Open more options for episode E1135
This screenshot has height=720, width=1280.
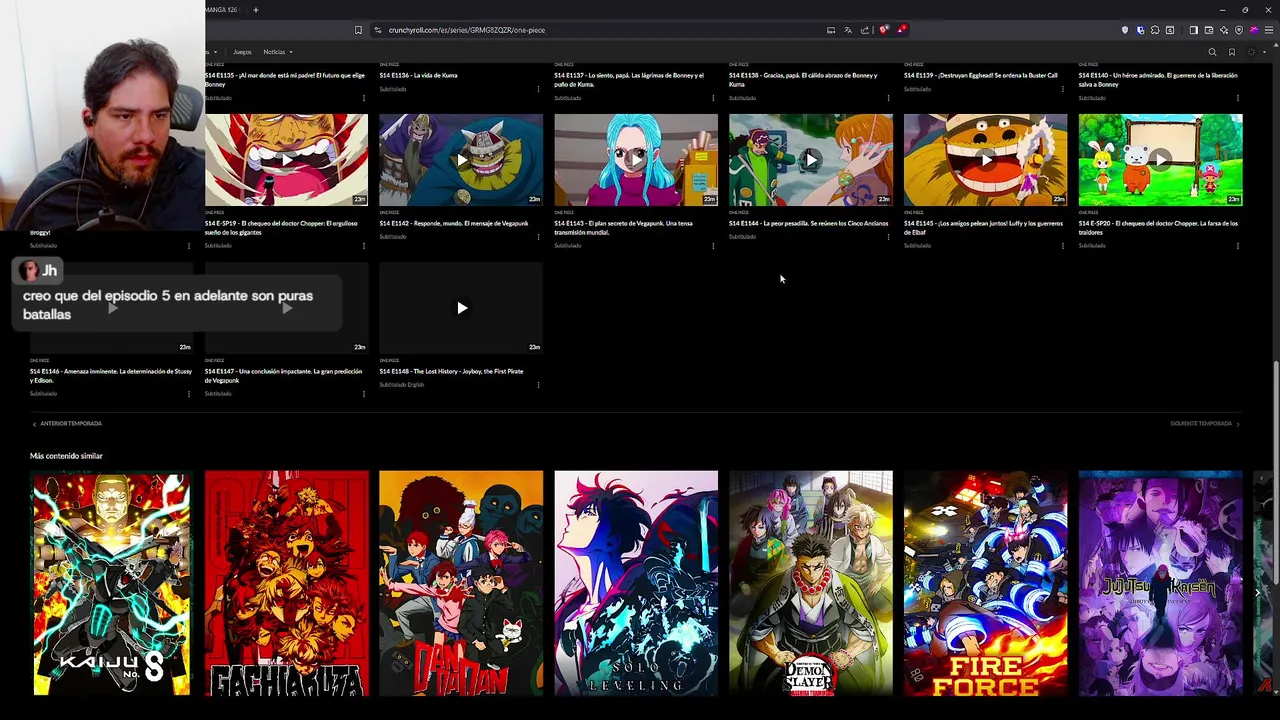pos(364,98)
